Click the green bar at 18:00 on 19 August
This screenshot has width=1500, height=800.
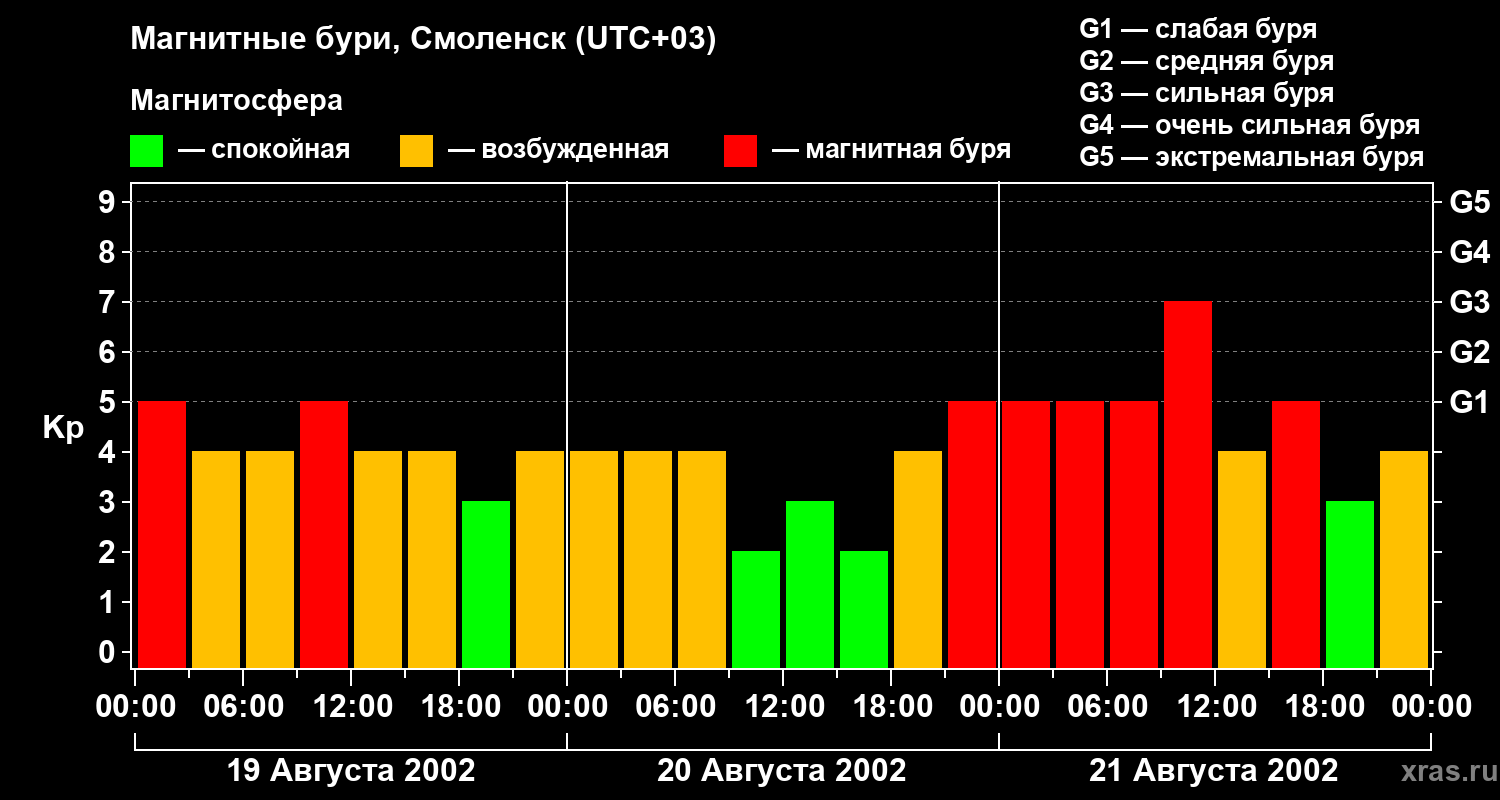click(x=486, y=584)
